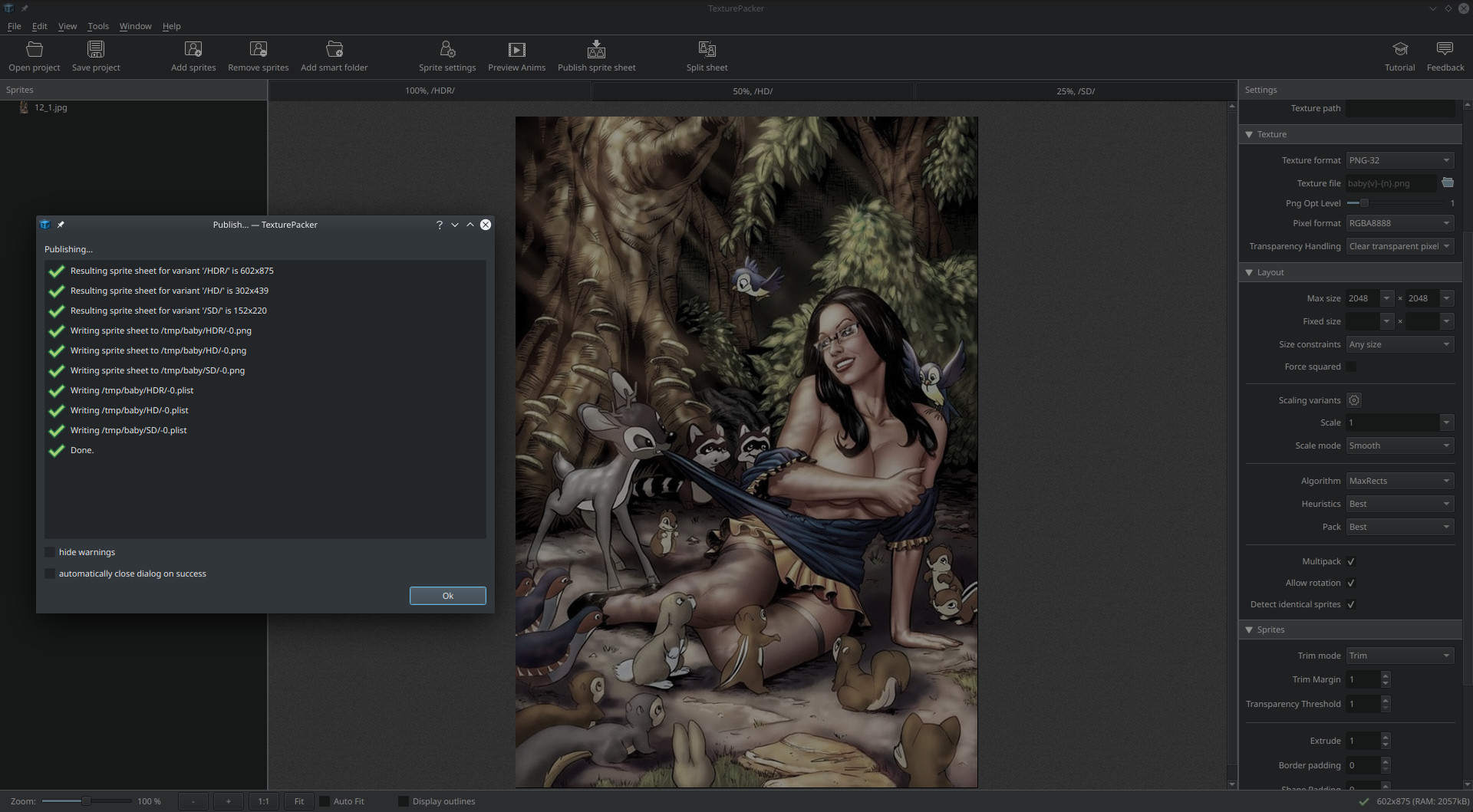Click the Add sprites icon
1473x812 pixels.
[x=193, y=50]
